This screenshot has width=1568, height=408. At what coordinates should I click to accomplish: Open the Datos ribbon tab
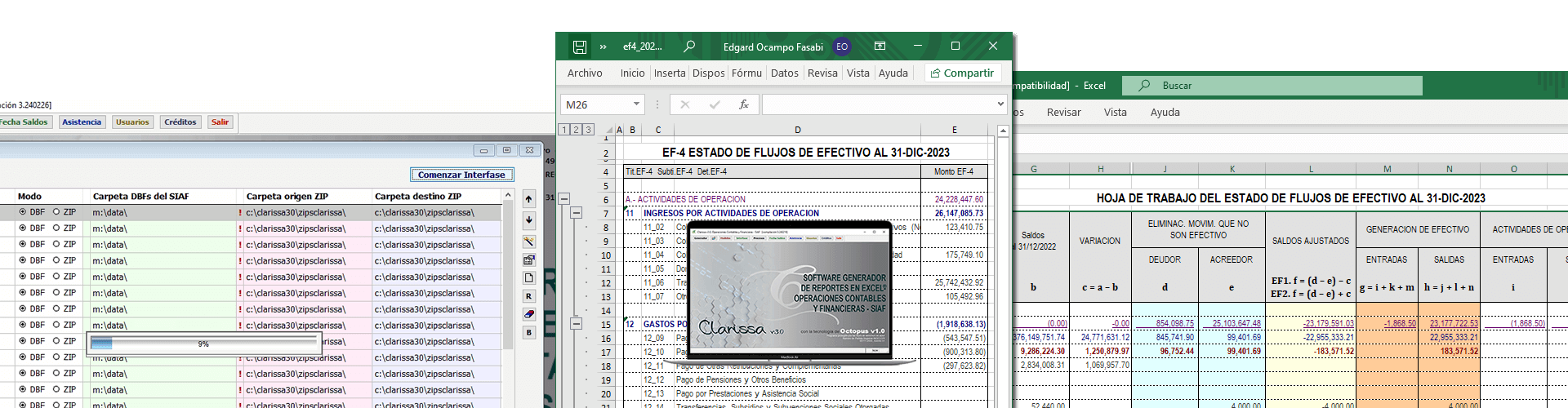[784, 73]
